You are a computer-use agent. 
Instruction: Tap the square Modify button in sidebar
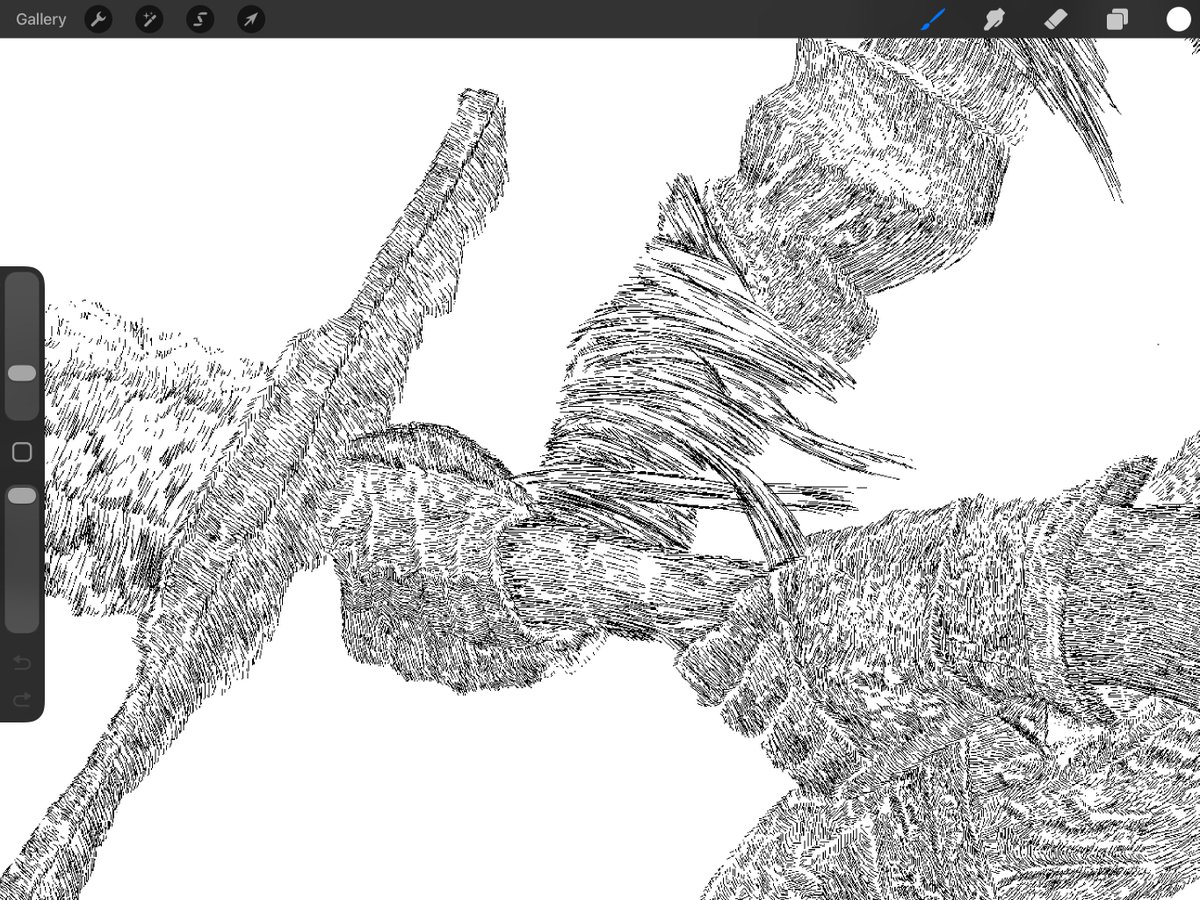[x=22, y=452]
